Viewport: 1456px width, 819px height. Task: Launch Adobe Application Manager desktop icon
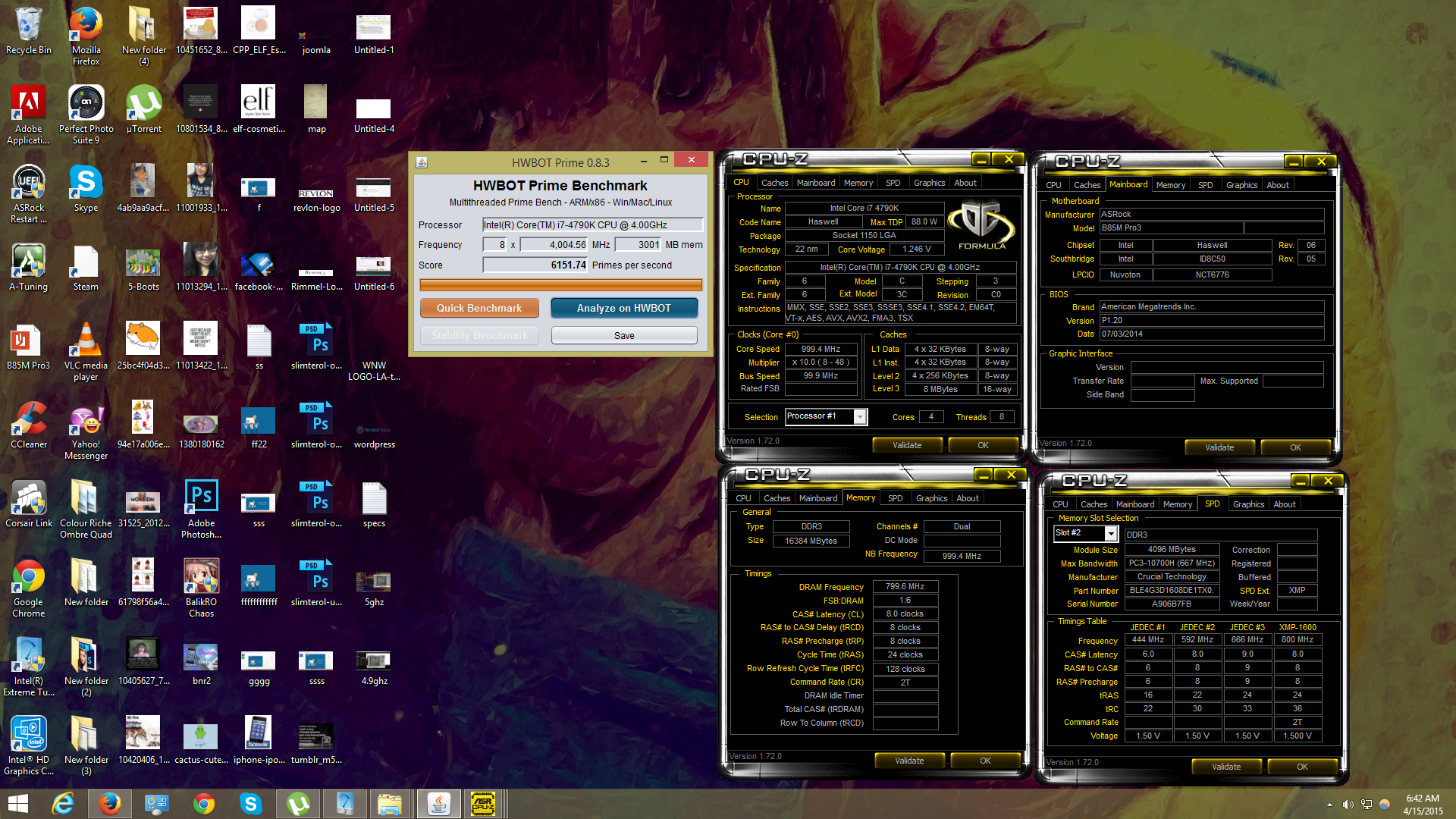click(29, 114)
